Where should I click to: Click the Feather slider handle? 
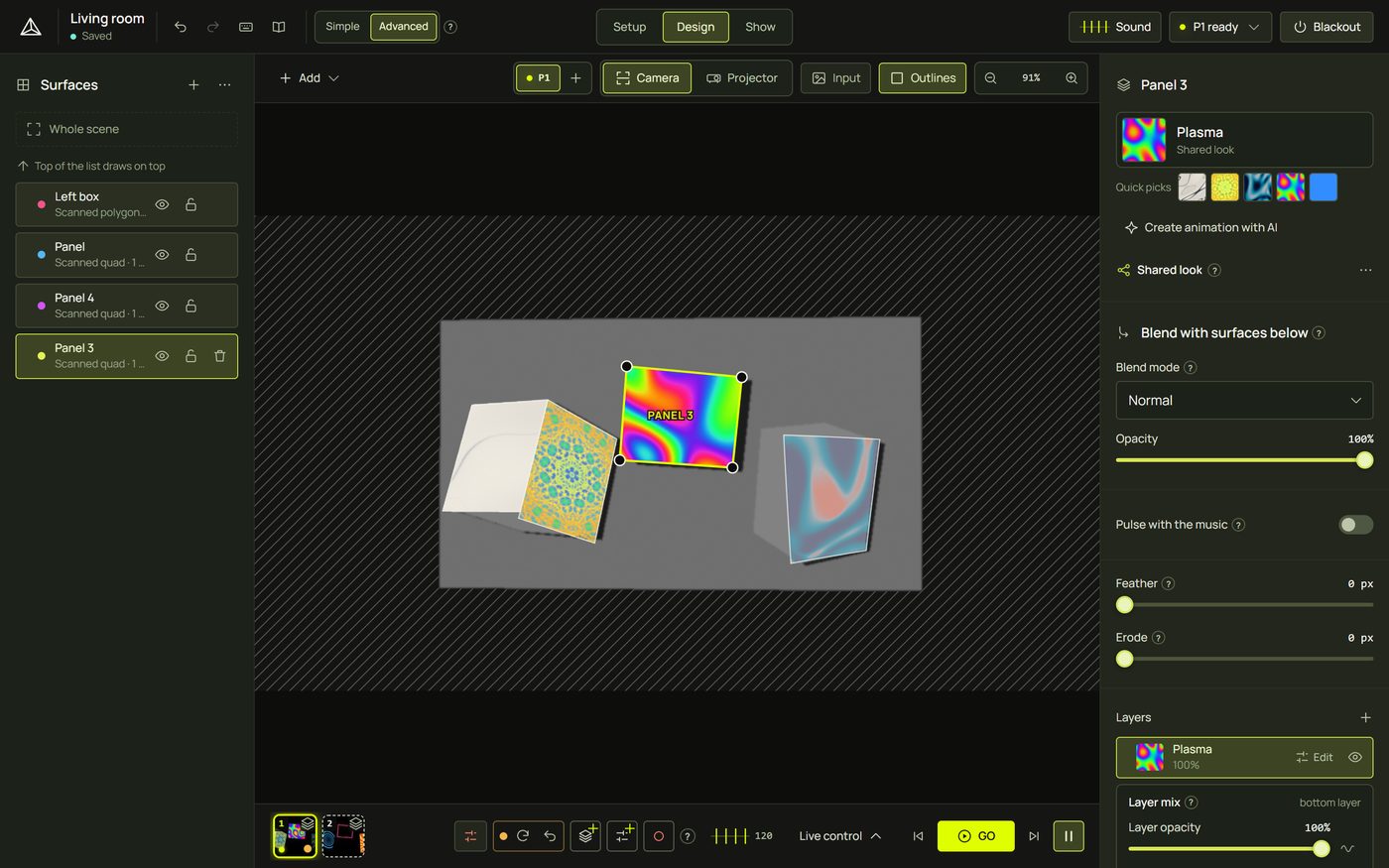tap(1124, 604)
